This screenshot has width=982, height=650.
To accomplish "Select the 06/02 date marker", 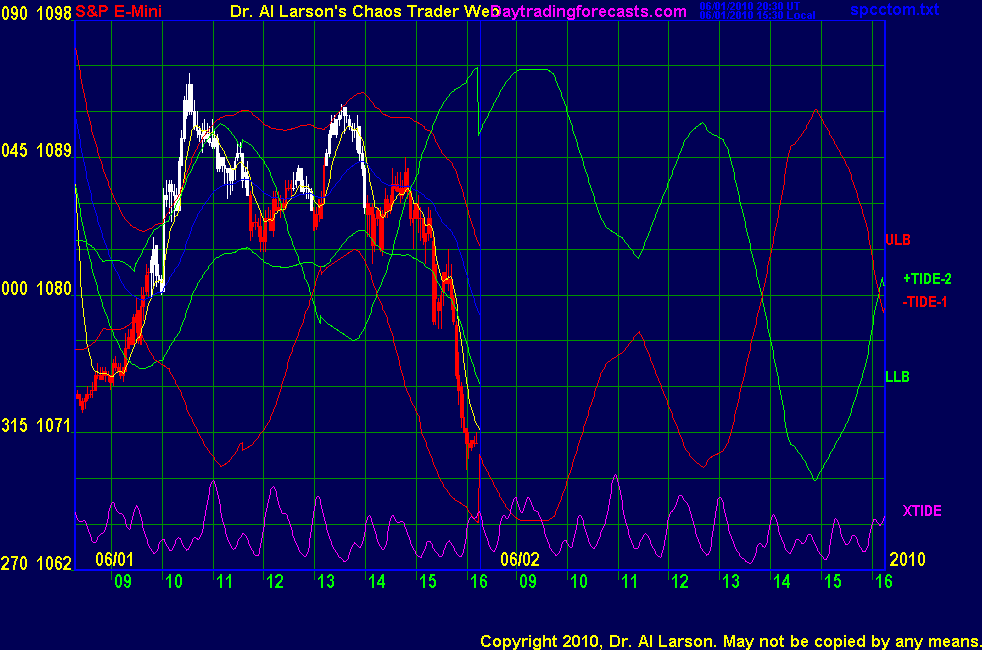I will coord(520,559).
